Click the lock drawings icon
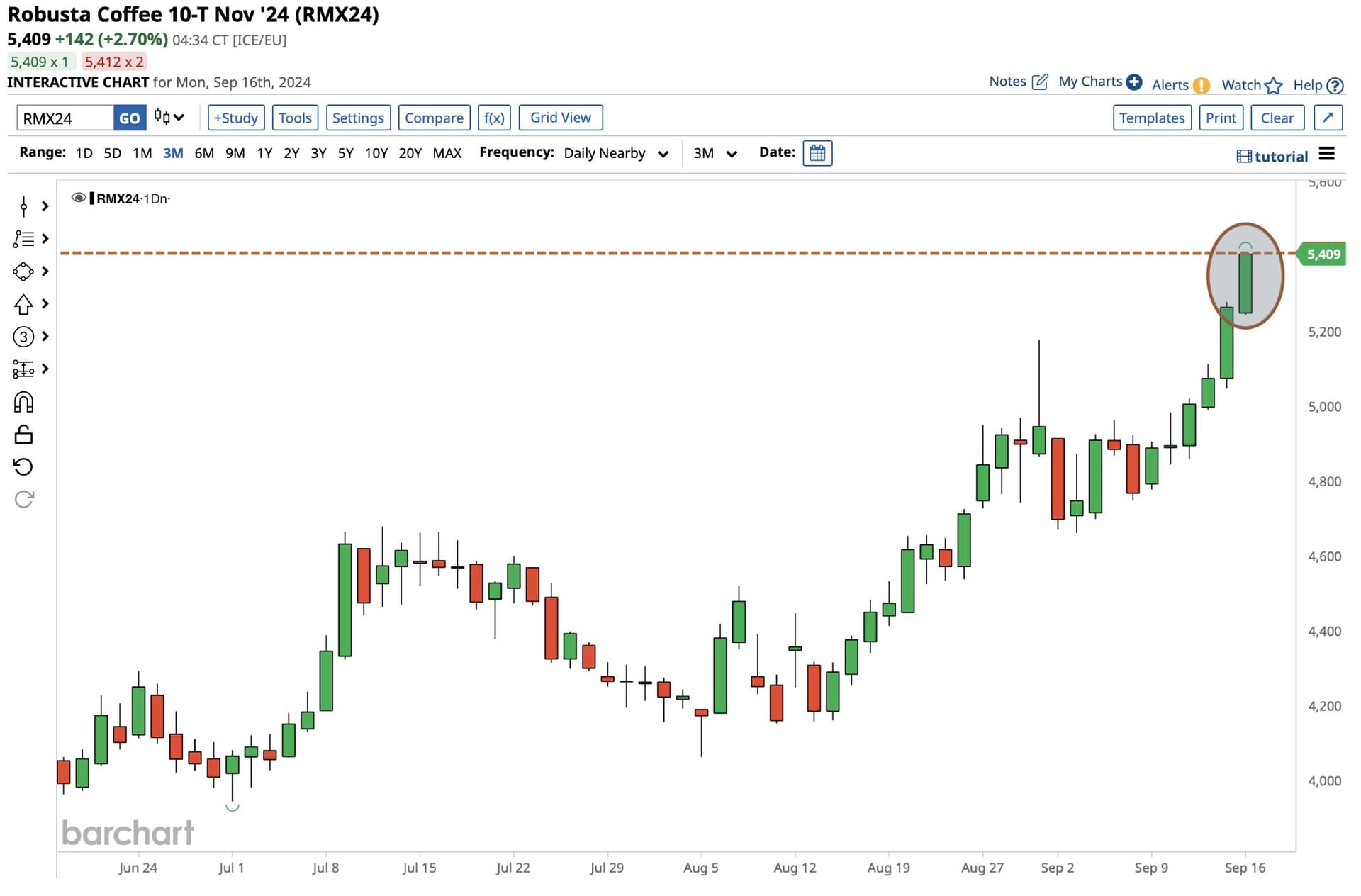The image size is (1361, 896). click(x=23, y=435)
